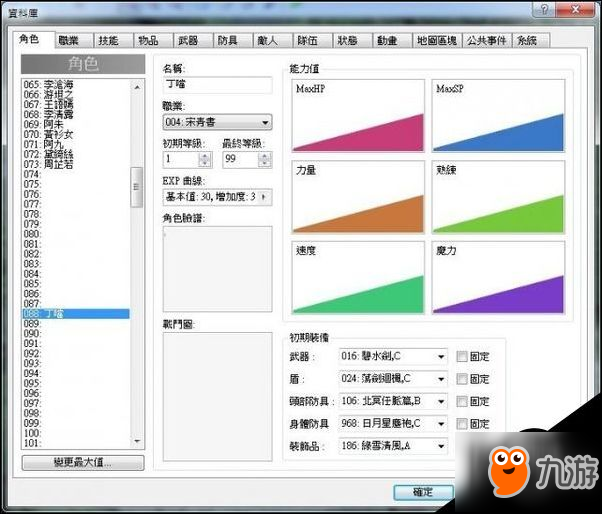Open the 武器 tab
602x514 pixels.
[x=193, y=40]
